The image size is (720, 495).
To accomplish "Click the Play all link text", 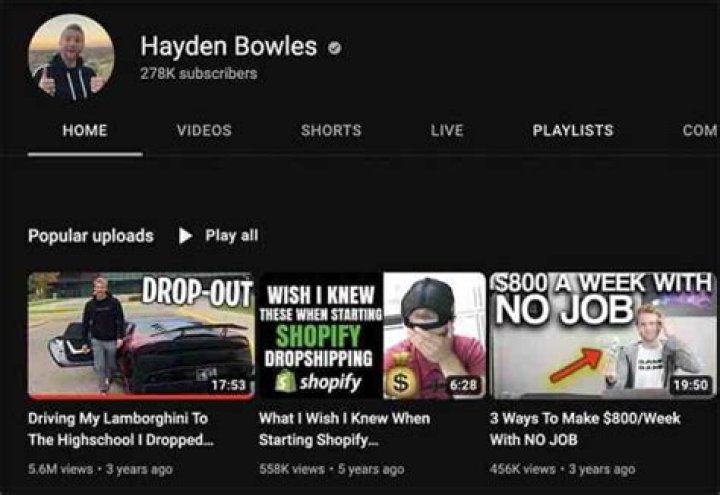I will [232, 236].
